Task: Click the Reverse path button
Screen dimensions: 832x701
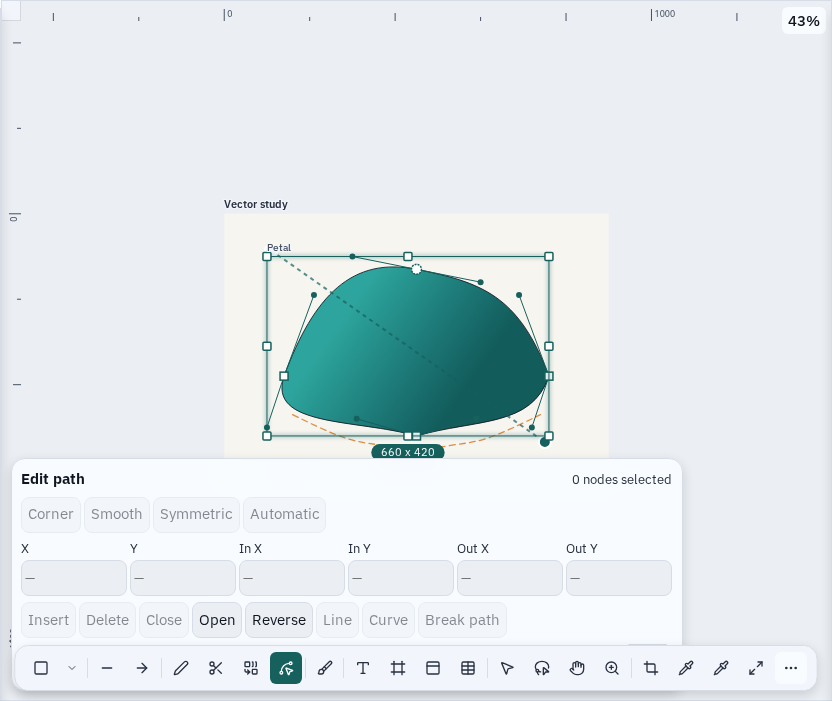Action: [279, 620]
